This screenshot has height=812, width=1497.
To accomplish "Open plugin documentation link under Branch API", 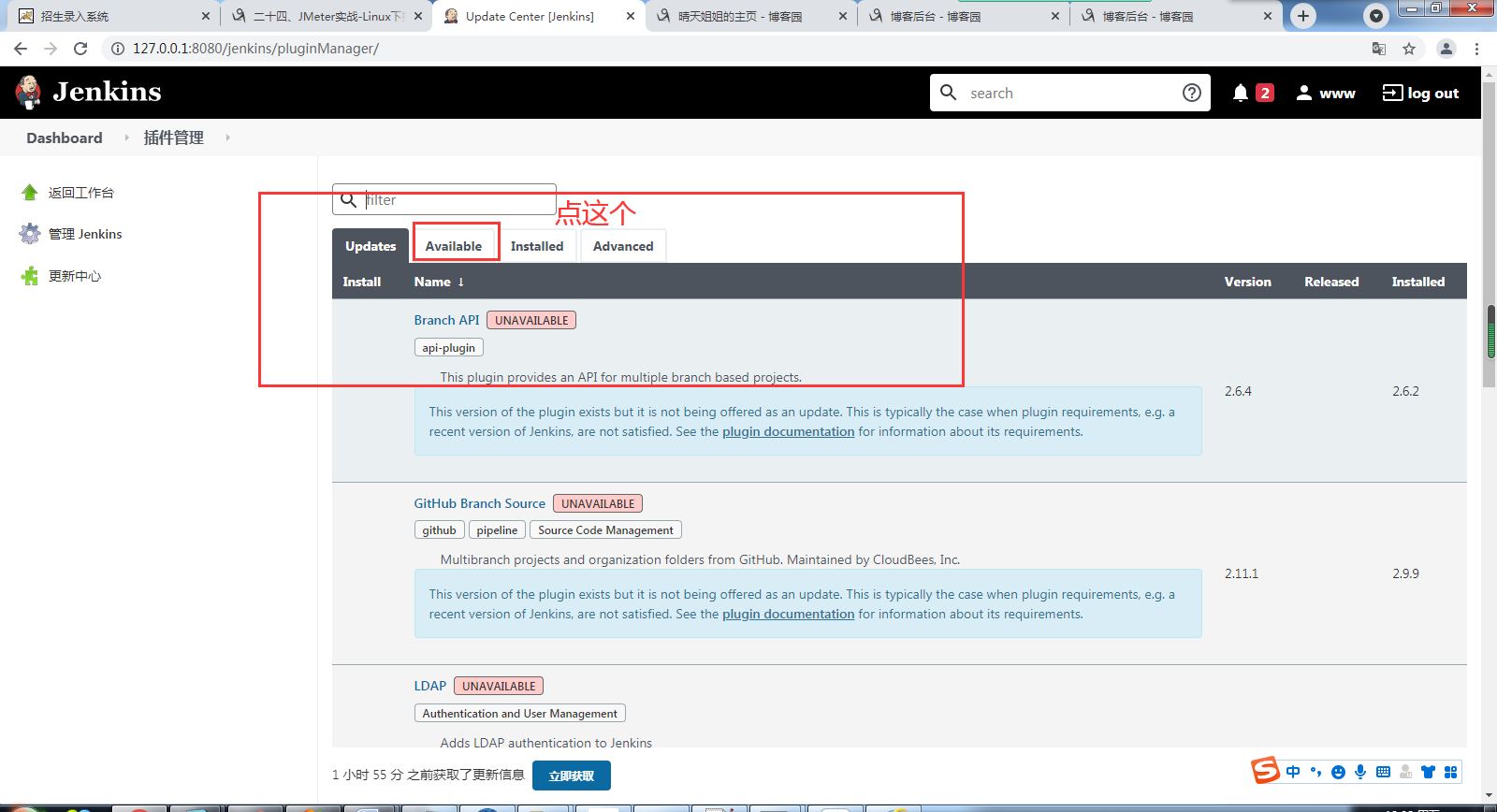I will tap(788, 431).
